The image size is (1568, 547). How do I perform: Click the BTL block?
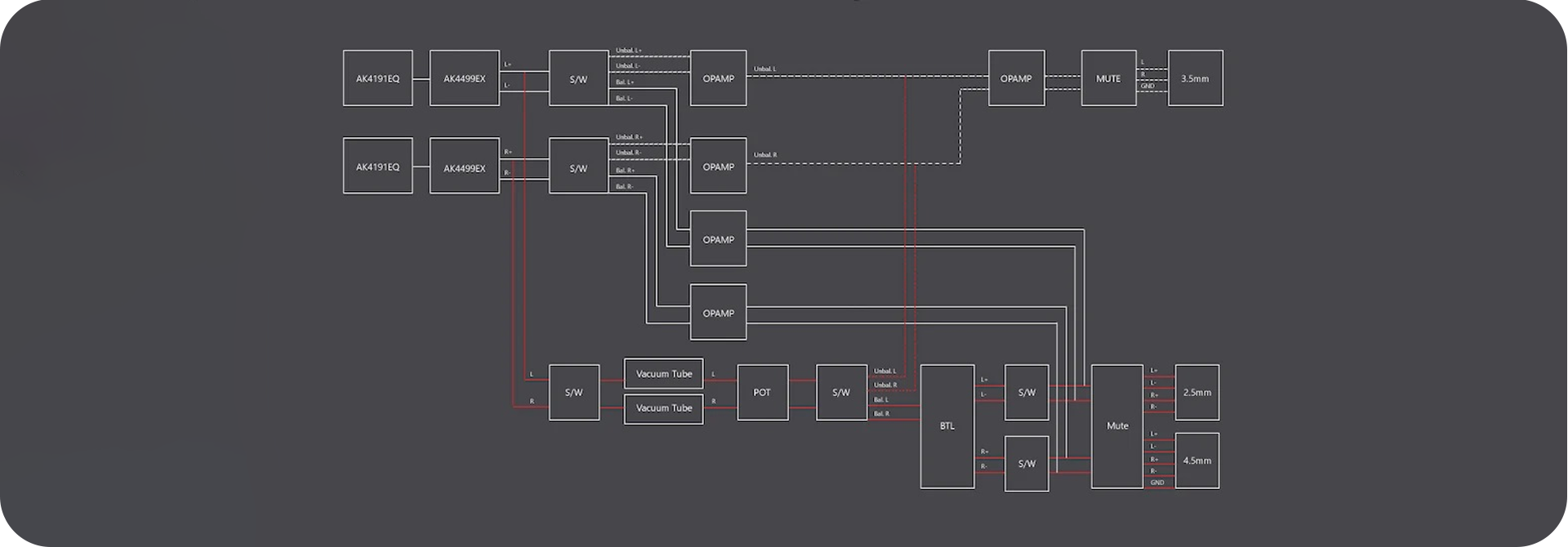(947, 426)
